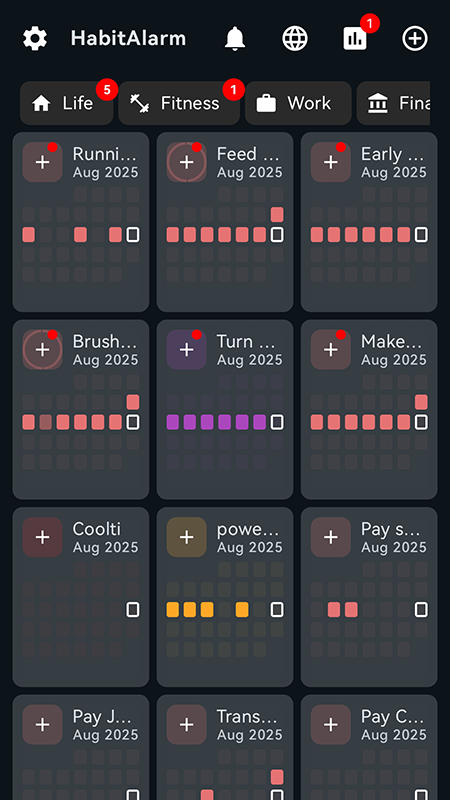This screenshot has height=800, width=450.
Task: Open the globe language icon
Action: (295, 38)
